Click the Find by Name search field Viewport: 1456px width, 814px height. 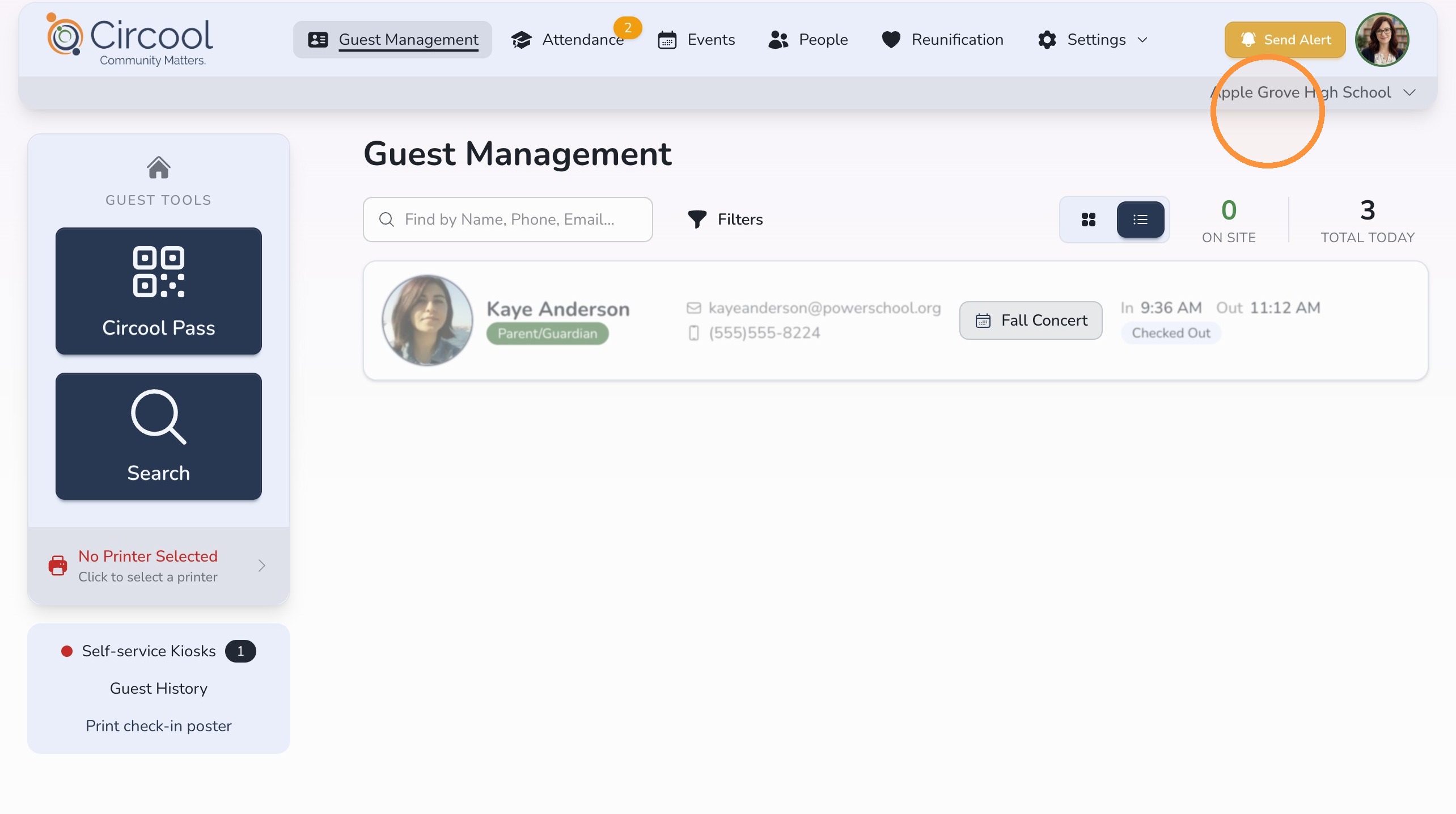click(508, 220)
